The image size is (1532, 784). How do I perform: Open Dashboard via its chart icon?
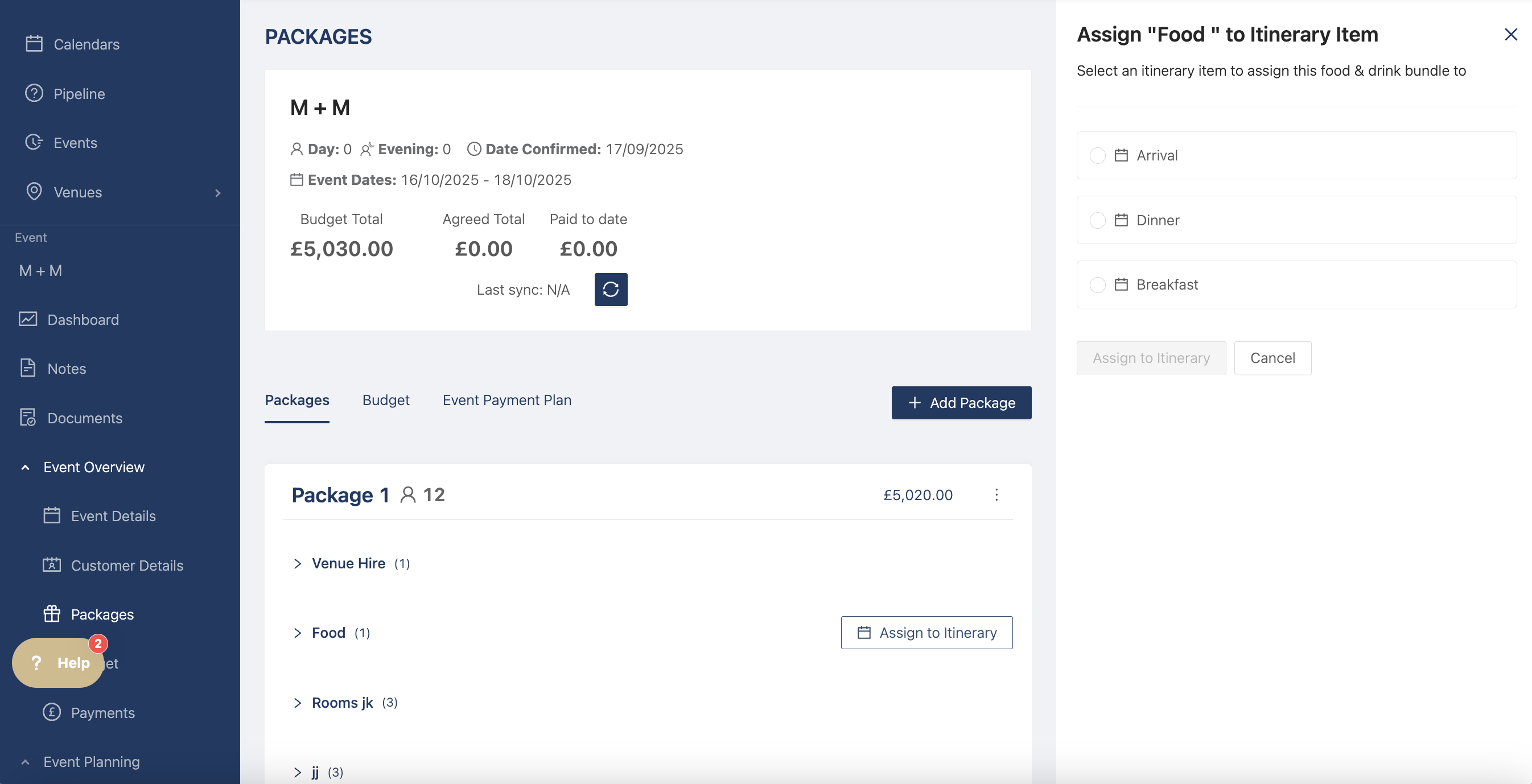pos(28,319)
